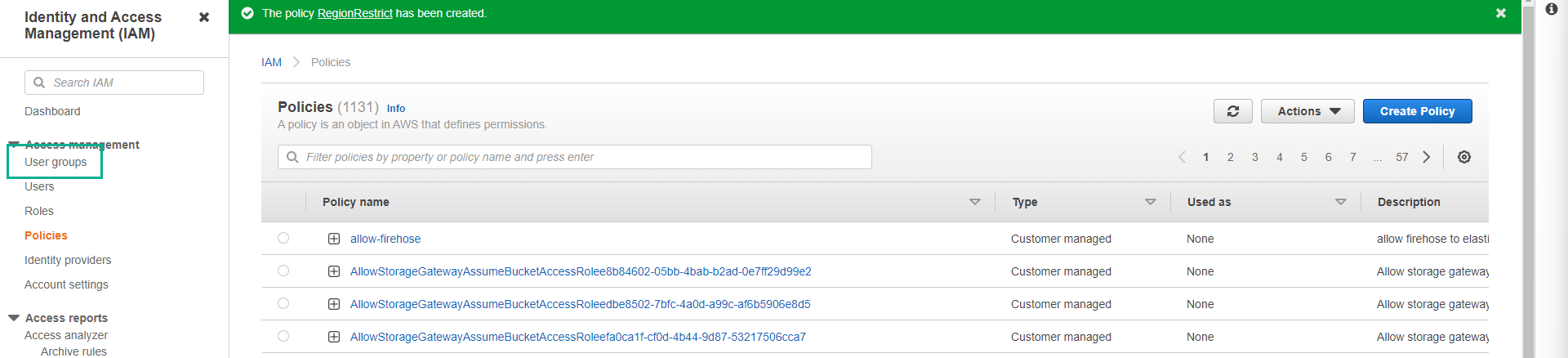Go to next page of policies
This screenshot has width=1568, height=358.
pyautogui.click(x=1427, y=157)
